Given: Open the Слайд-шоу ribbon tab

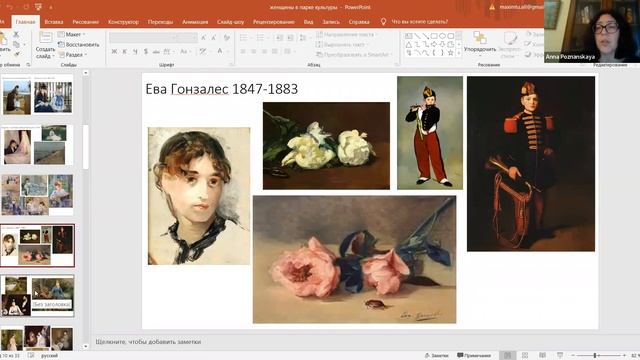Looking at the screenshot, I should 230,22.
